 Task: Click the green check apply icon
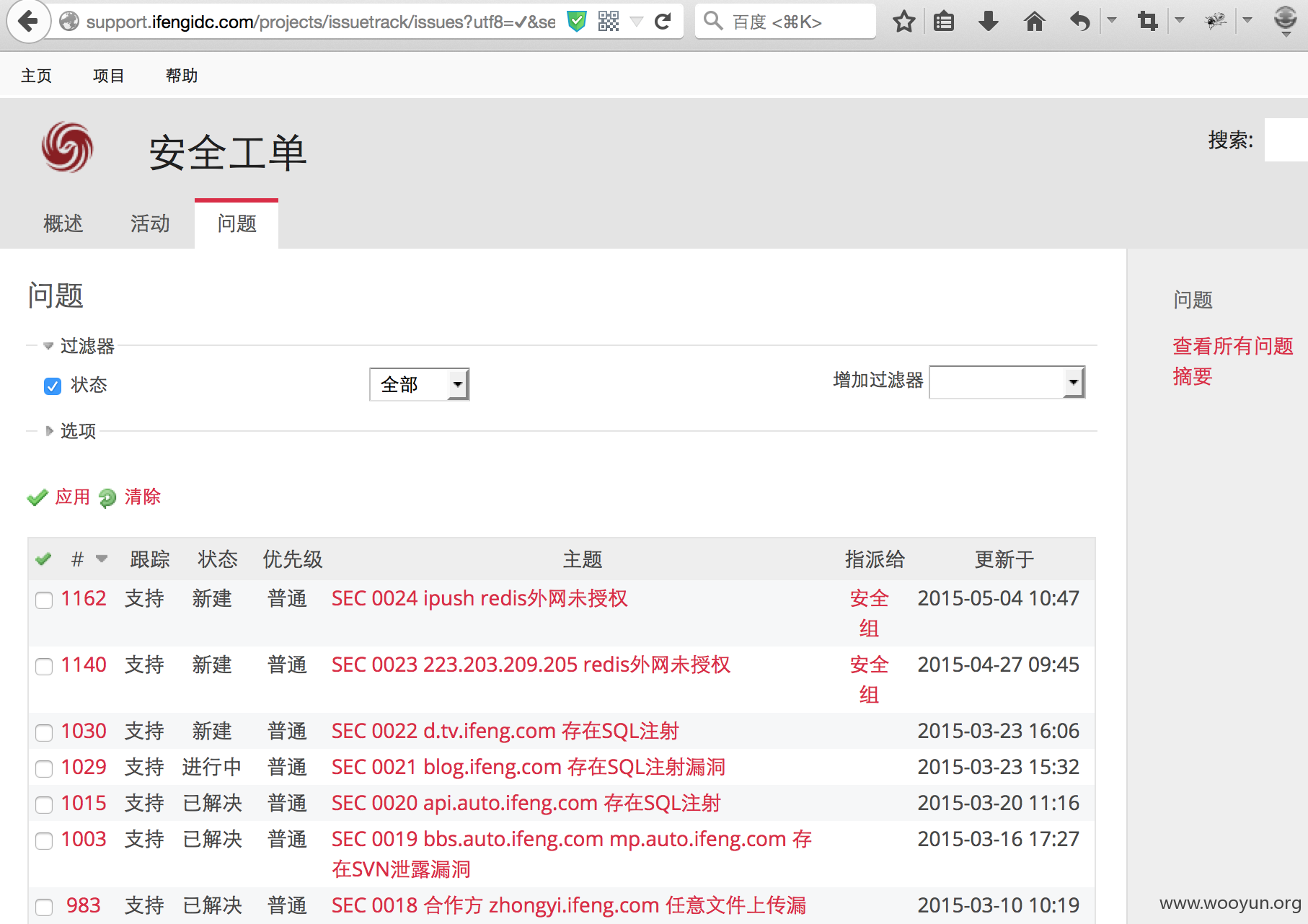coord(37,497)
